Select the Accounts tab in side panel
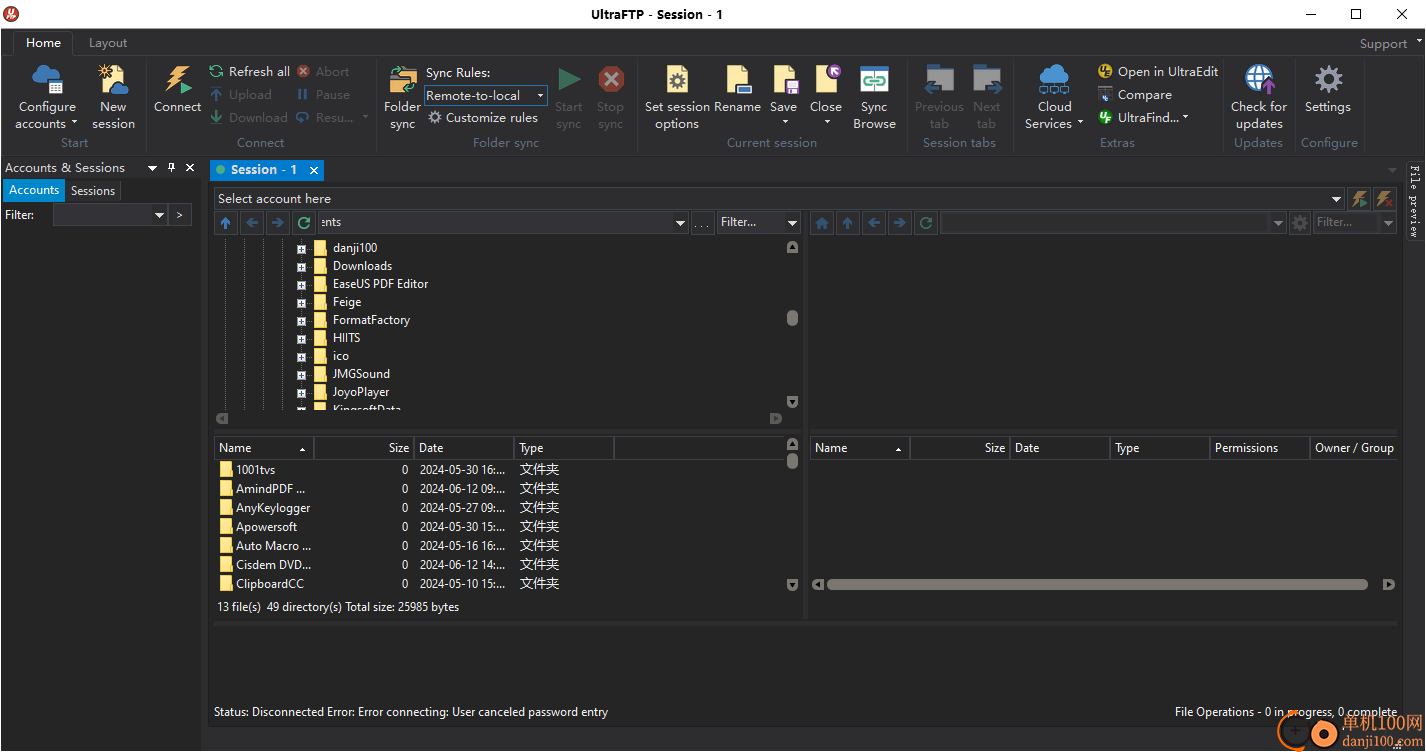Viewport: 1426px width, 752px height. pos(34,190)
